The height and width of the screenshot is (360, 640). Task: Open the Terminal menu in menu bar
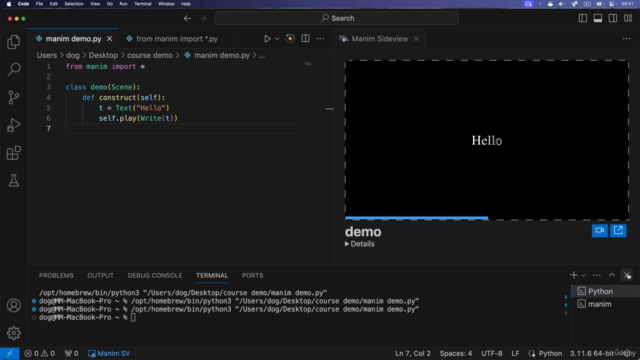143,4
